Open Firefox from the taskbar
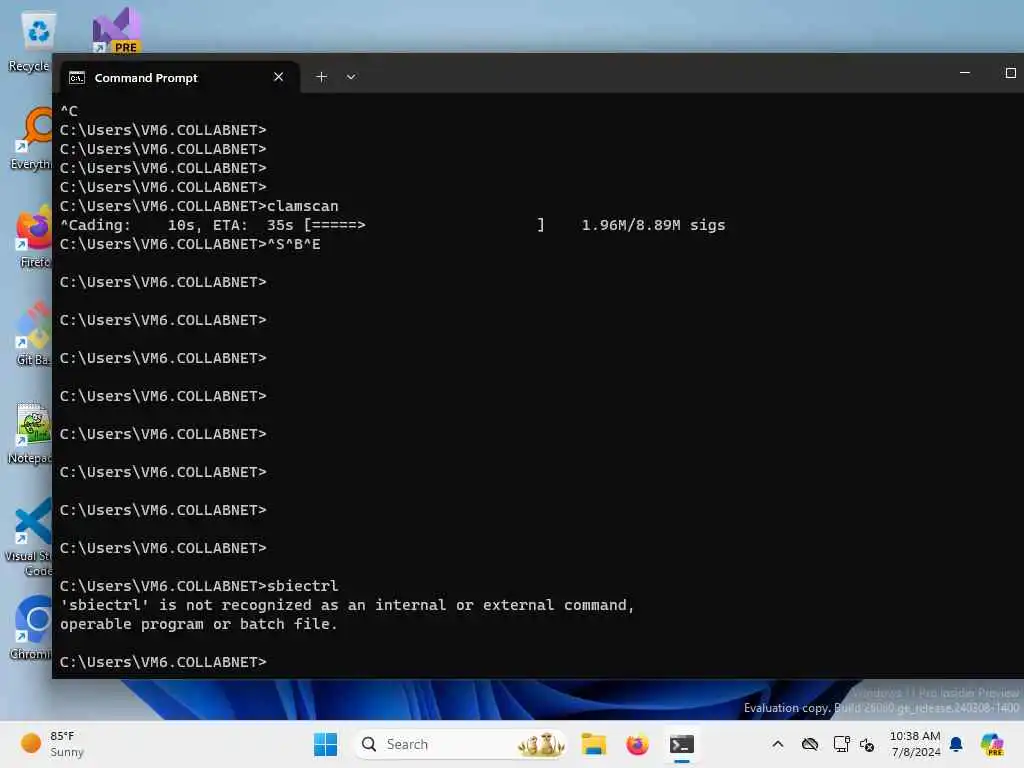The height and width of the screenshot is (768, 1024). click(x=637, y=744)
